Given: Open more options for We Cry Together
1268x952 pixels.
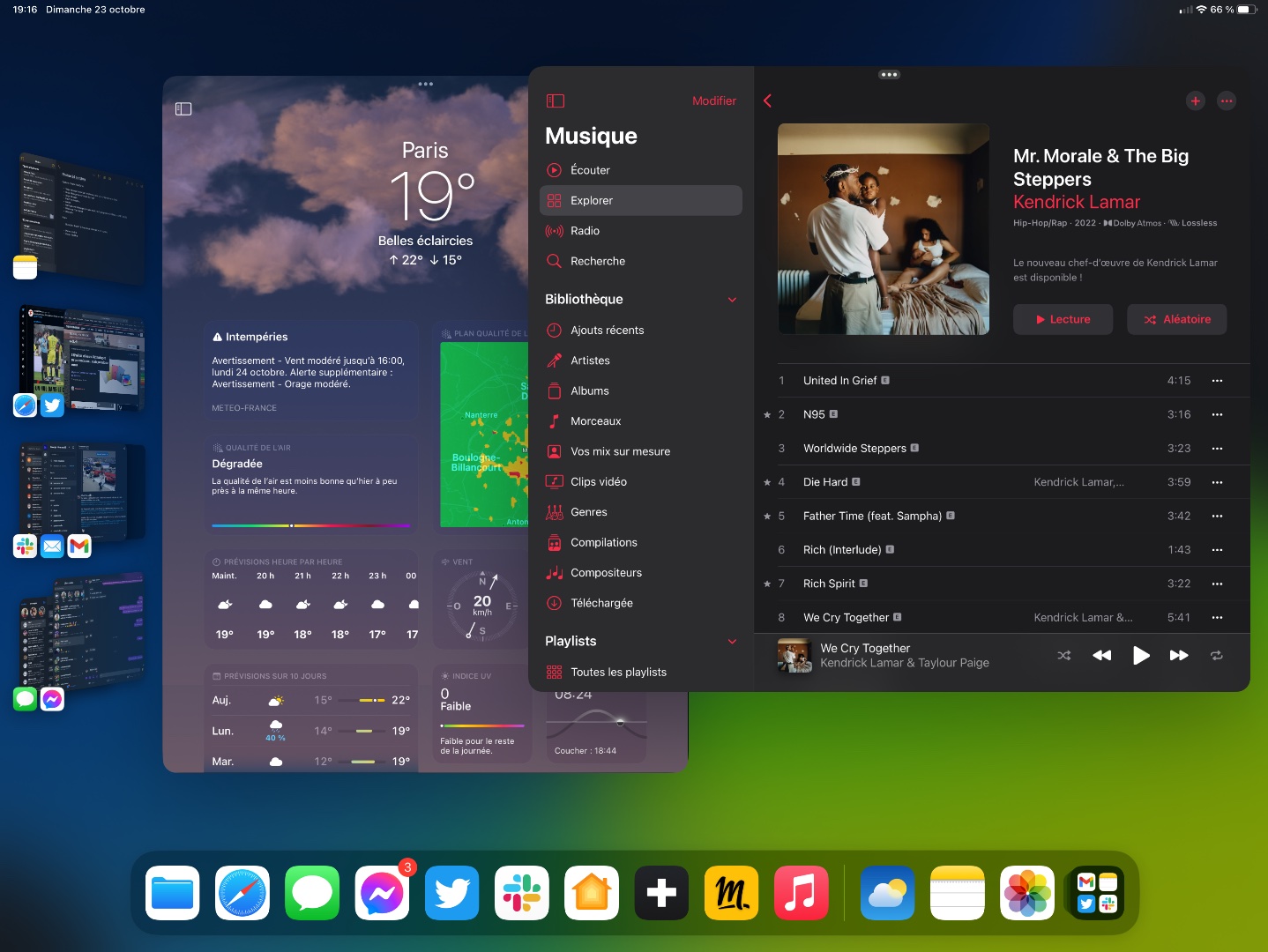Looking at the screenshot, I should click(x=1218, y=617).
